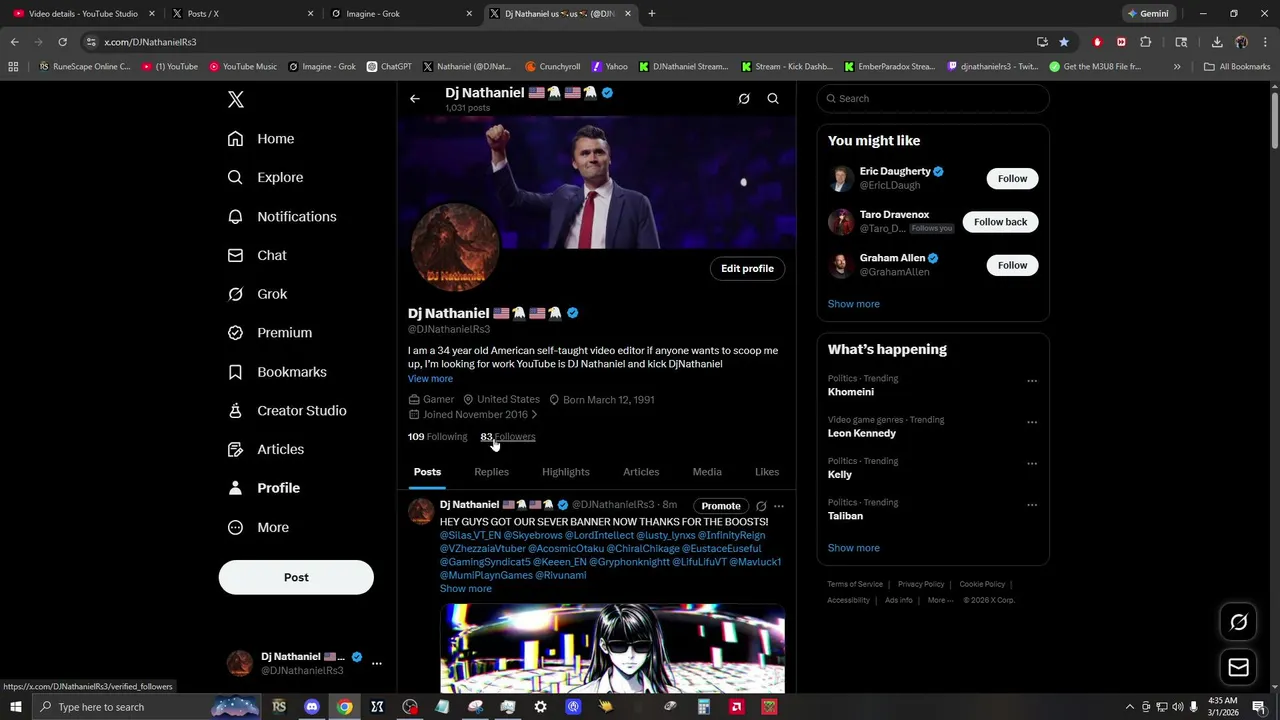This screenshot has width=1280, height=720.
Task: Click the back arrow on the profile header
Action: point(415,99)
